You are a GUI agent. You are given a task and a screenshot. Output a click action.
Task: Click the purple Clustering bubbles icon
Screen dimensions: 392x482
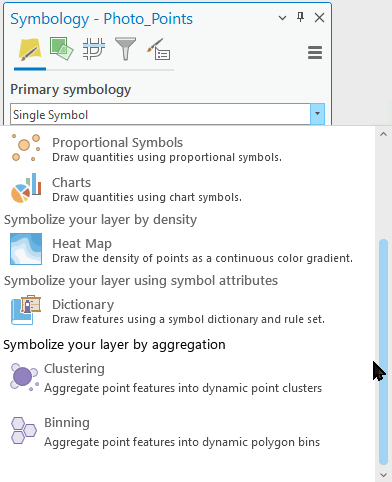(x=24, y=377)
